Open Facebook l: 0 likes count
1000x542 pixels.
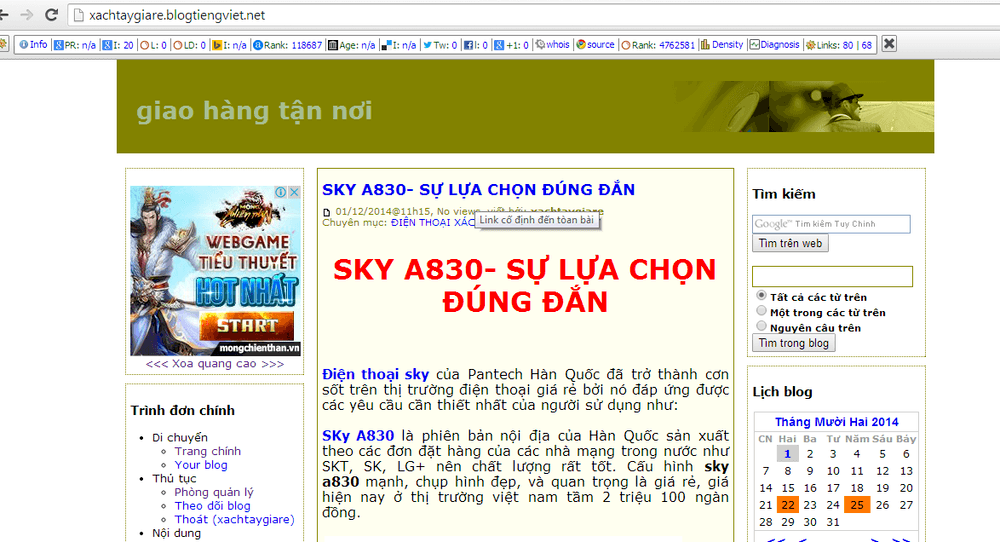pyautogui.click(x=476, y=45)
